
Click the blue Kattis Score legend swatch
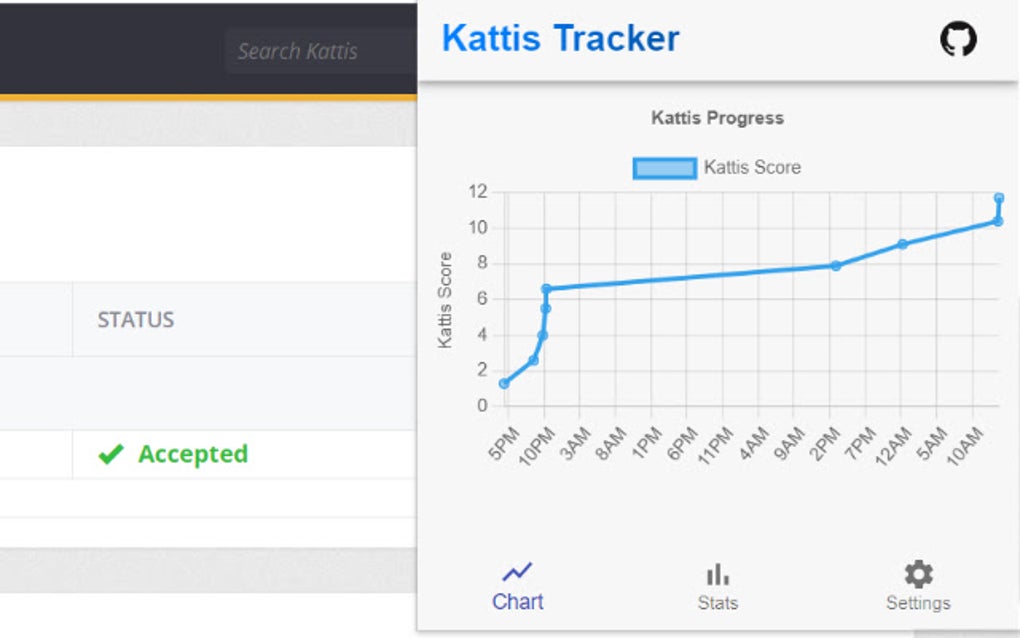point(663,167)
